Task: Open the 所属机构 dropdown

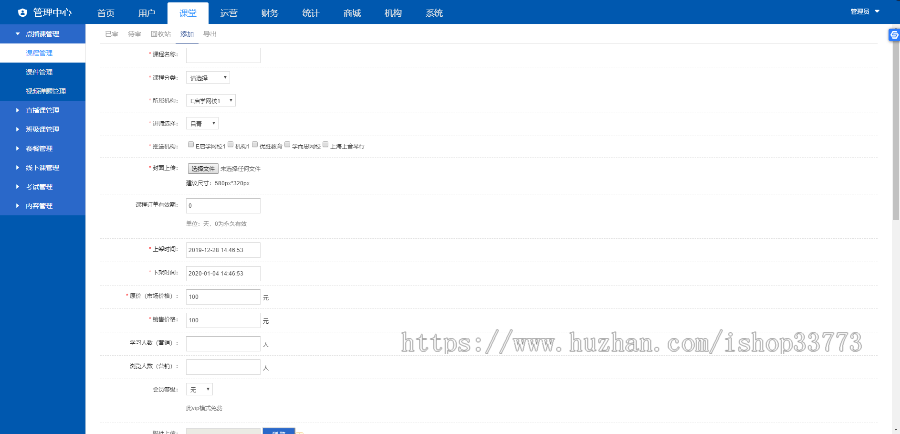Action: coord(211,100)
